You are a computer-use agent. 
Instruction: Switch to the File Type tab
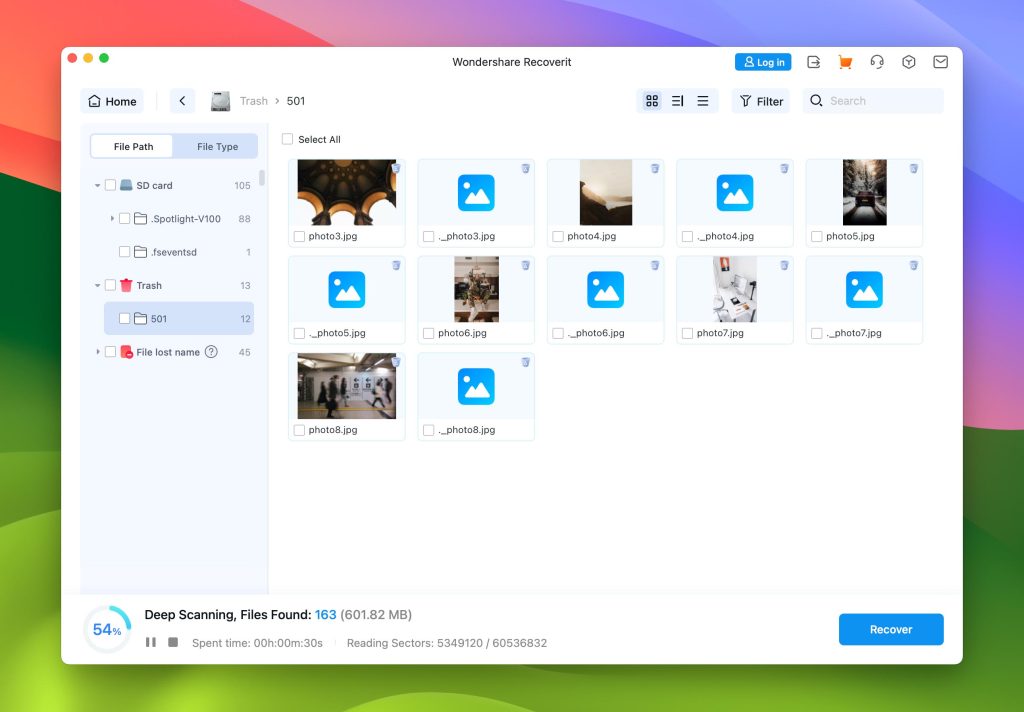(x=216, y=146)
